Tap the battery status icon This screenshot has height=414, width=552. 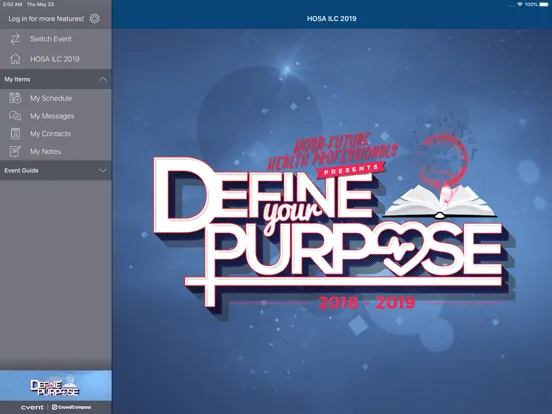tap(544, 4)
